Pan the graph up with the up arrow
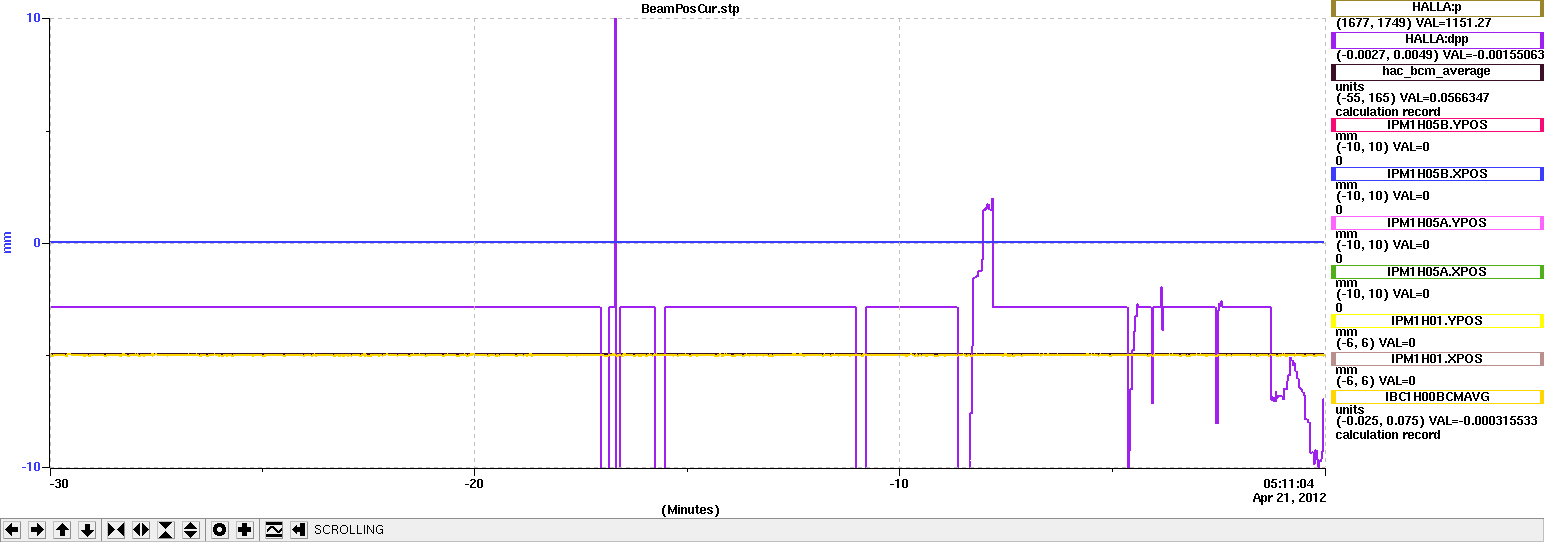Screen dimensions: 1544x542 click(62, 530)
